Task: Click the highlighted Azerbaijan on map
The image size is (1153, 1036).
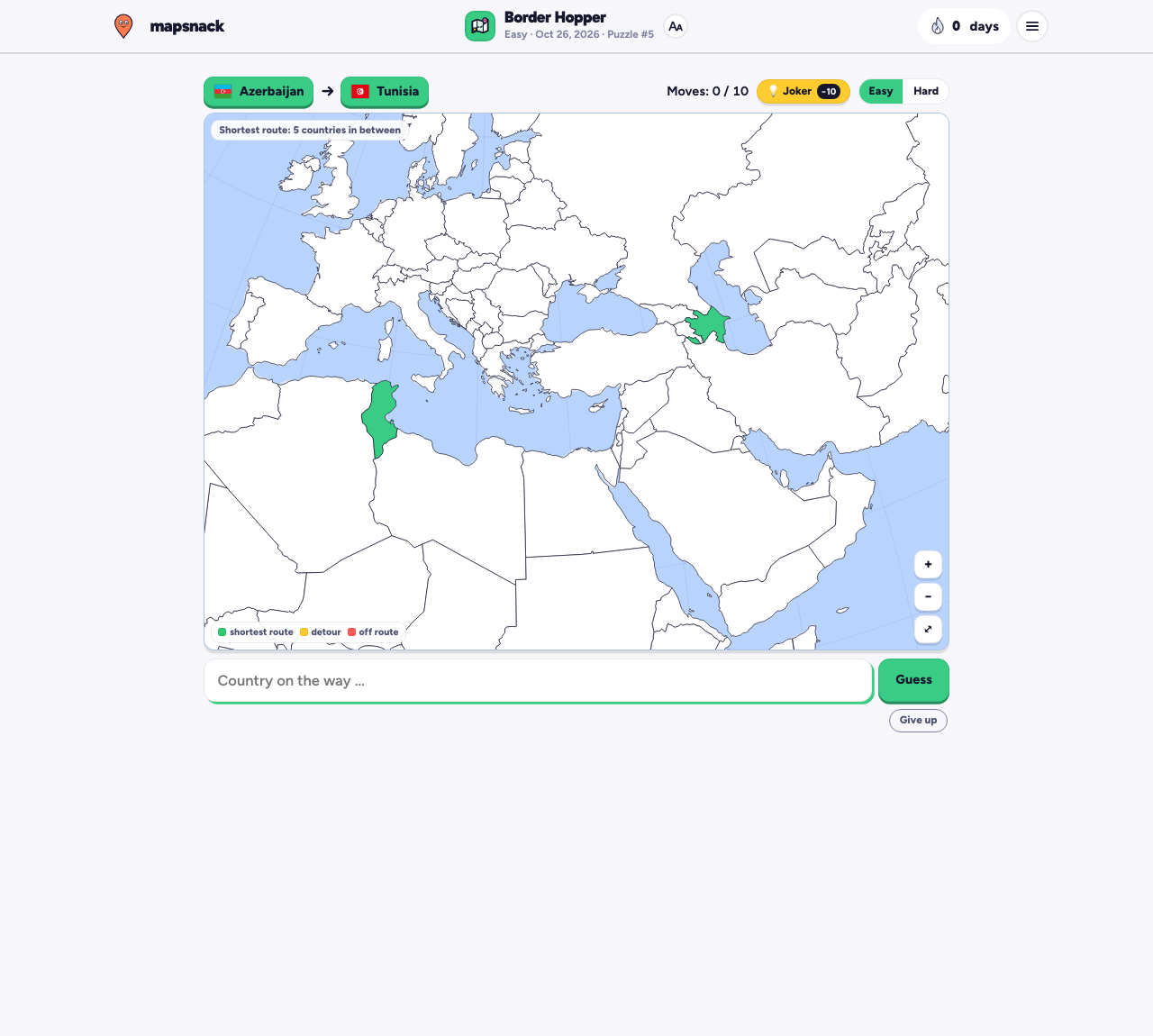Action: tap(710, 324)
